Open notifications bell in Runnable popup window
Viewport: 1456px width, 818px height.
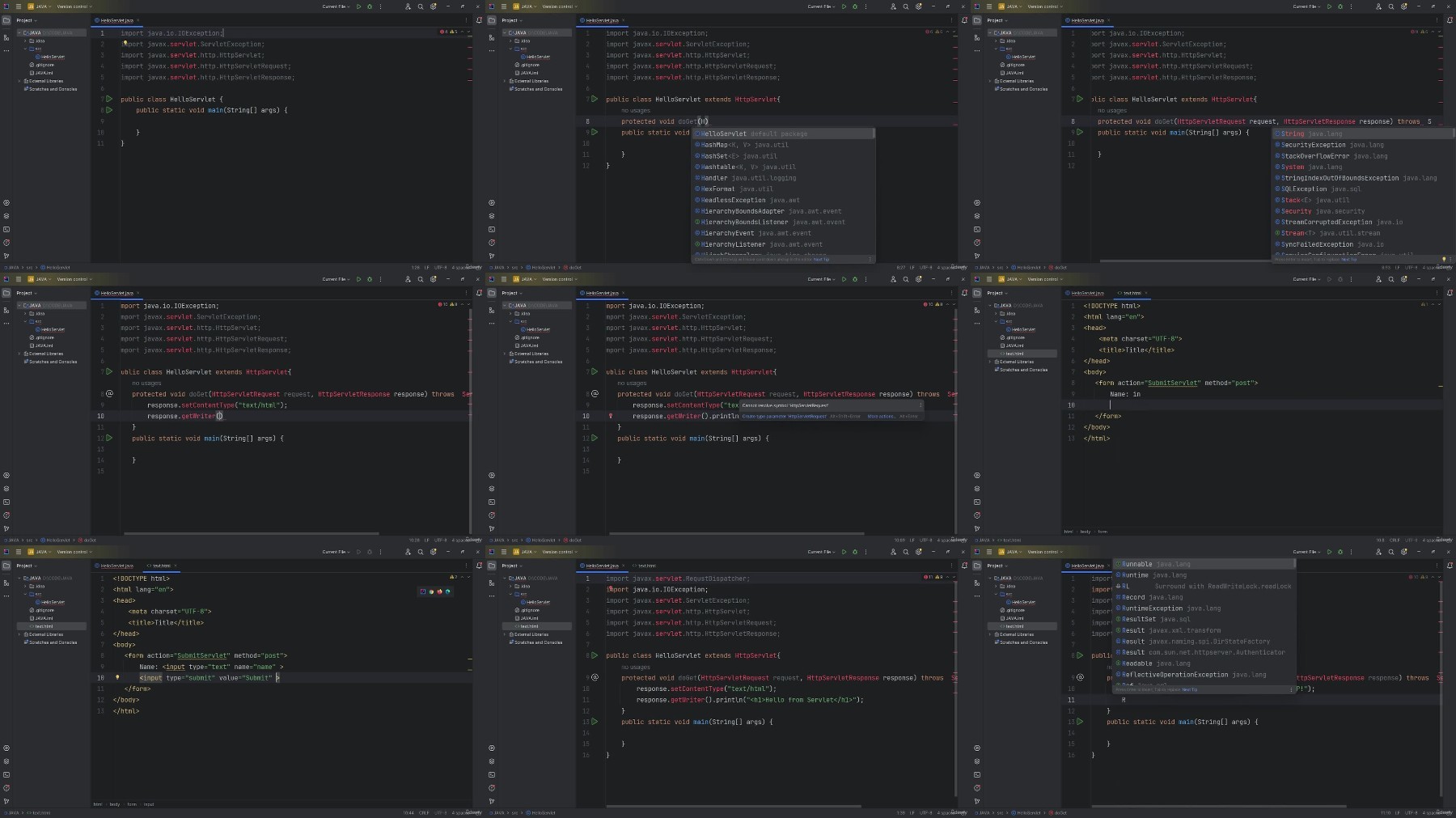[1450, 565]
